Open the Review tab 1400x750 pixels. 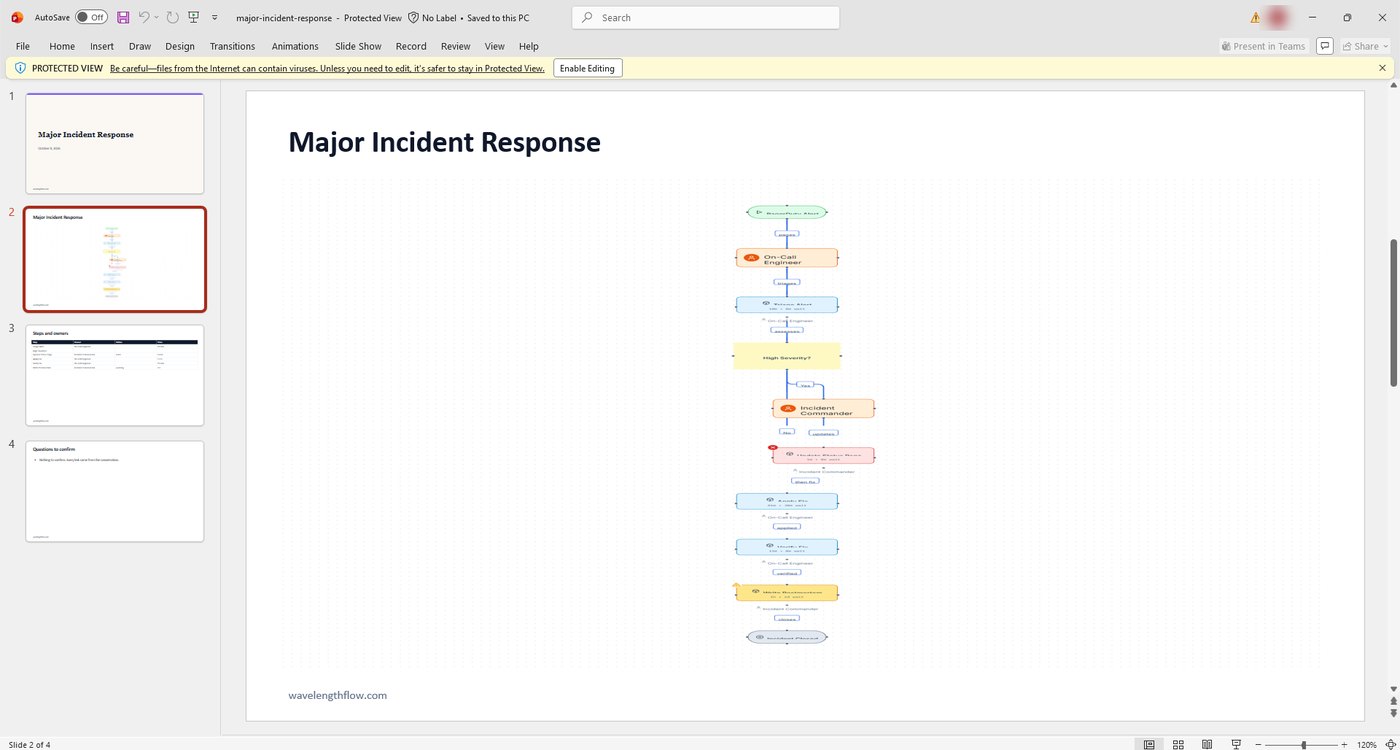click(x=455, y=46)
